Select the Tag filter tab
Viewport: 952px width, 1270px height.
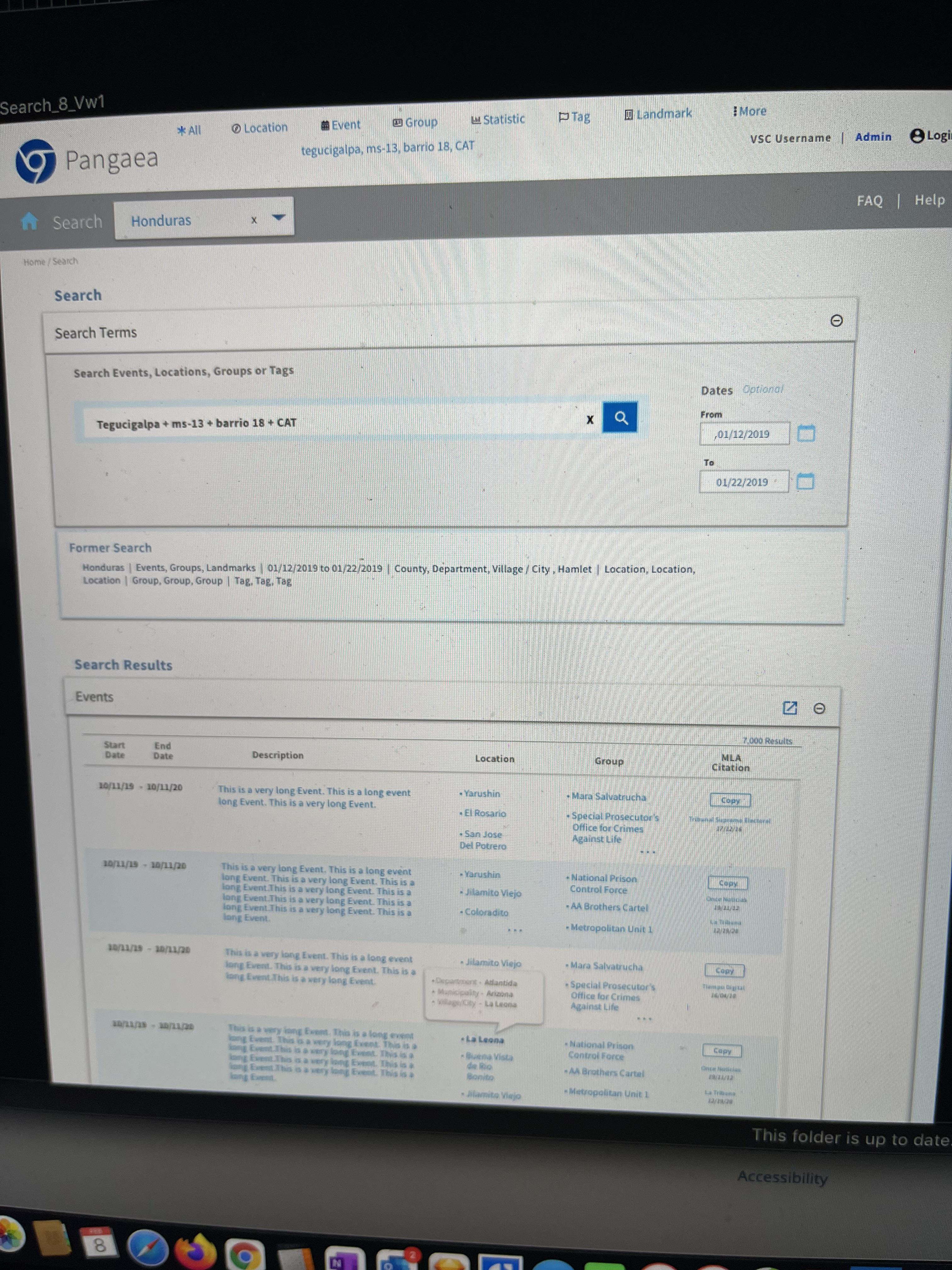pyautogui.click(x=575, y=117)
